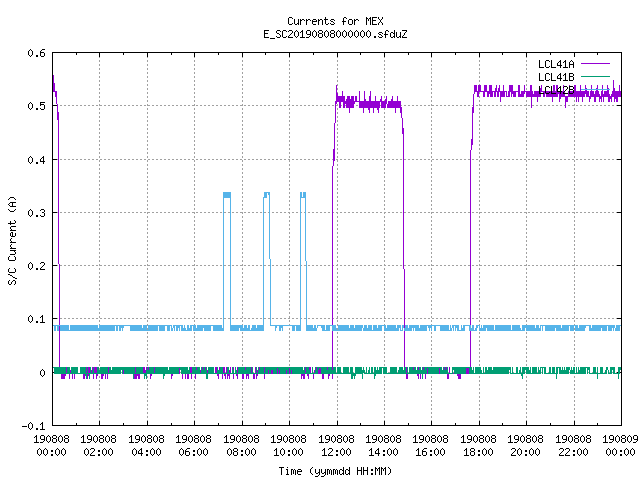
Task: Click the x-axis tick '190808 20:00'
Action: point(525,445)
